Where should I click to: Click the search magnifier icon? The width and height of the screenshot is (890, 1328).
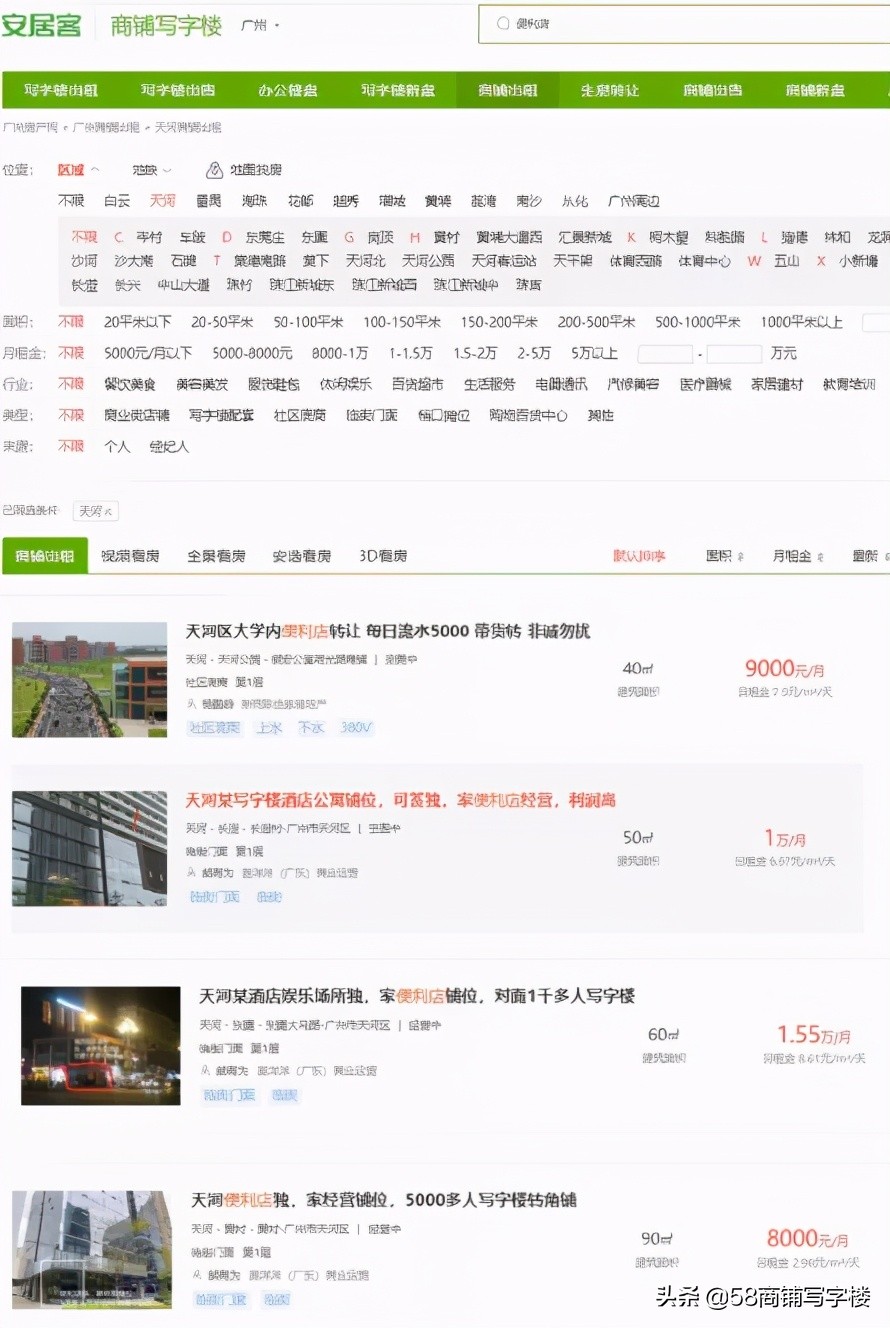503,23
